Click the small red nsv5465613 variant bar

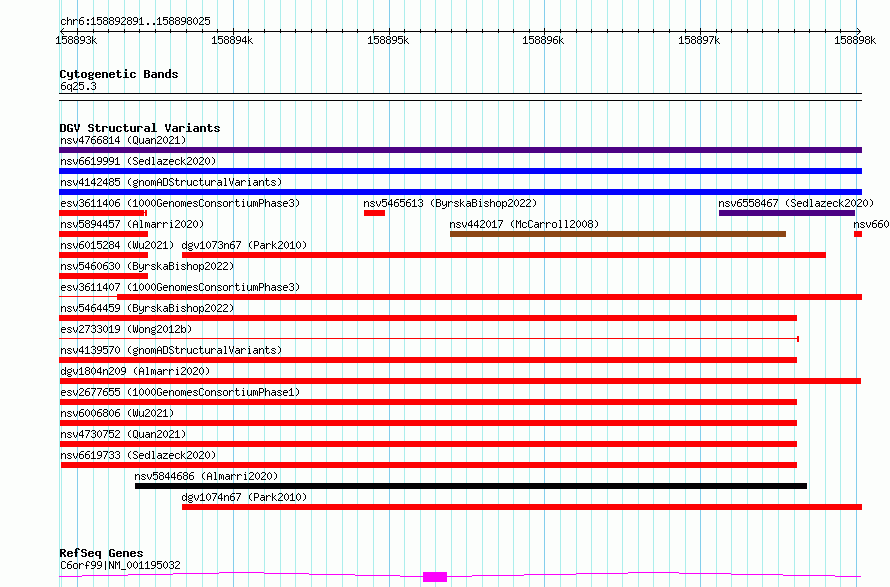(x=375, y=213)
